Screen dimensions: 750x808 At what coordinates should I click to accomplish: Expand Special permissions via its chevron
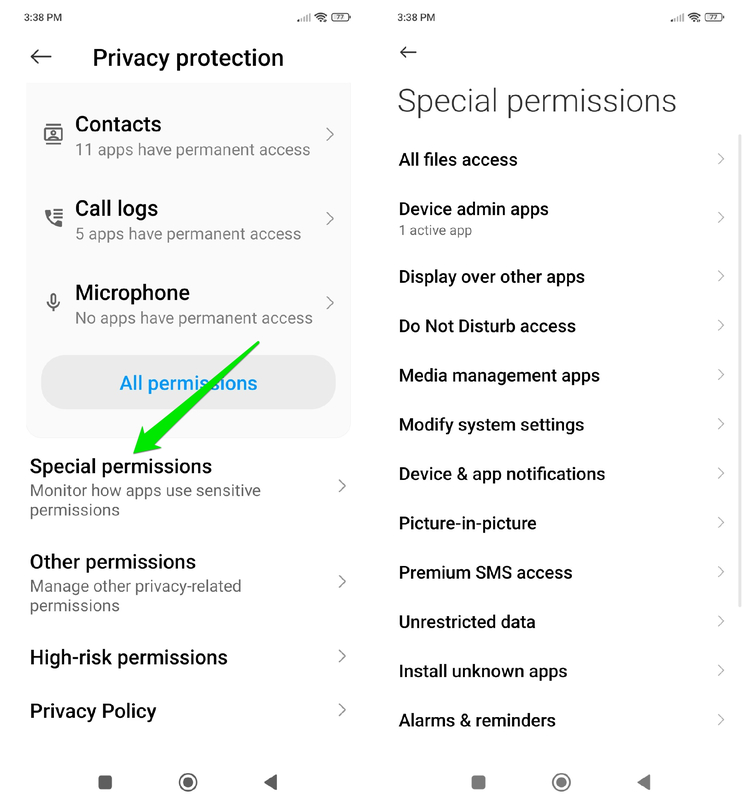(342, 486)
